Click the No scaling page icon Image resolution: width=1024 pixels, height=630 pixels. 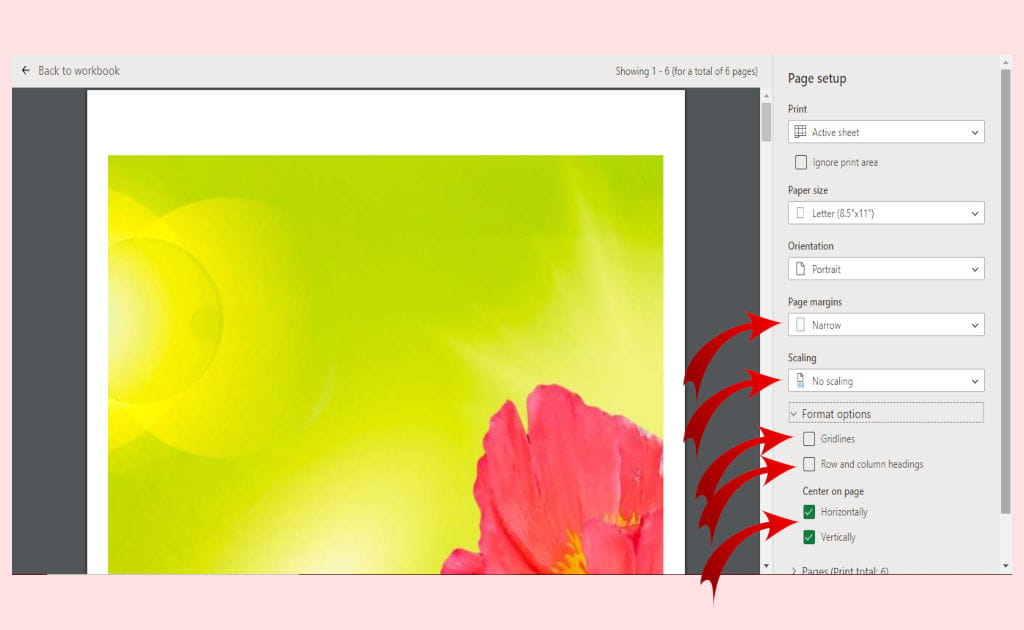pos(800,381)
